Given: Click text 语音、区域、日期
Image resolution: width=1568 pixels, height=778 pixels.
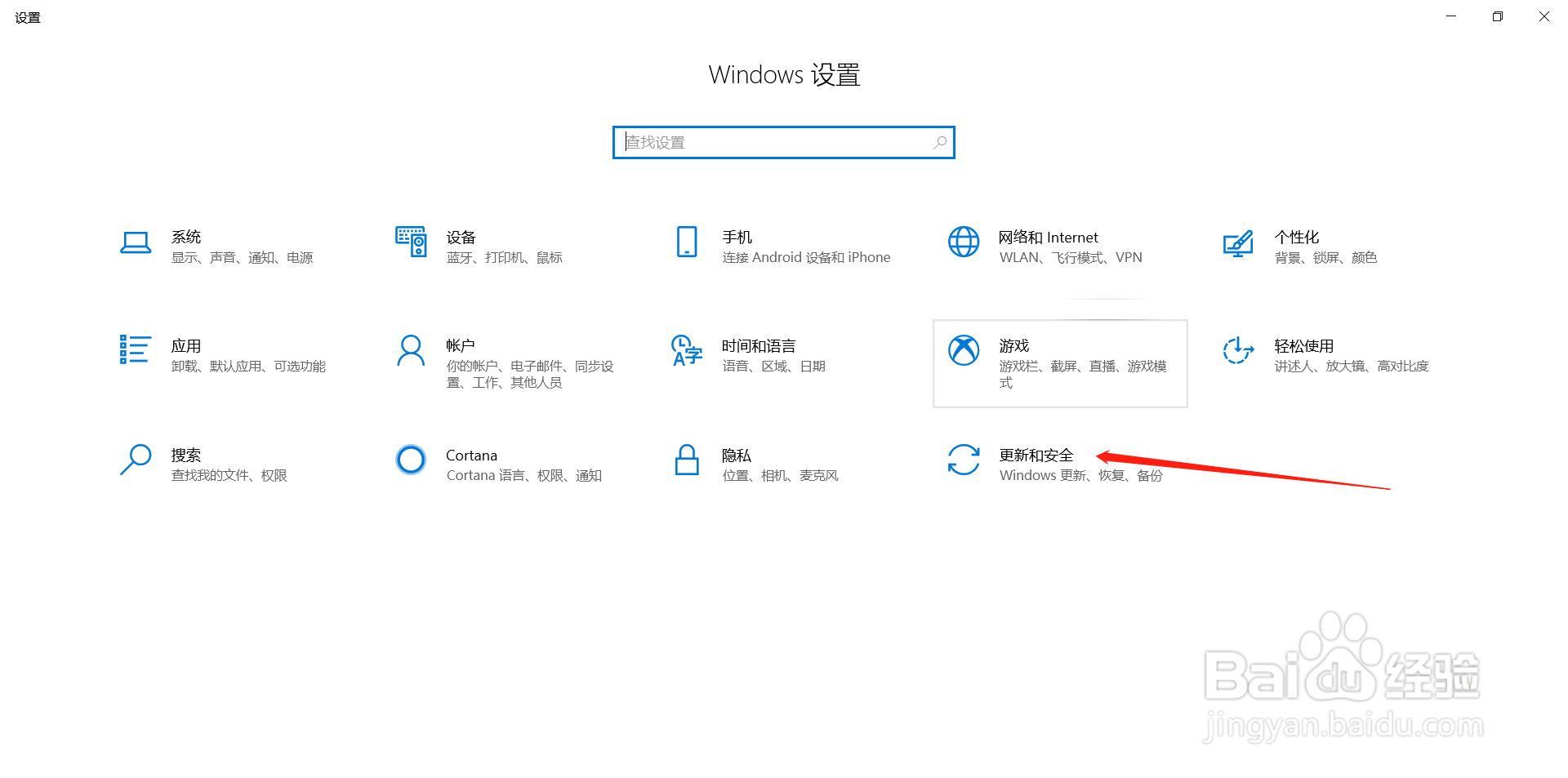Looking at the screenshot, I should coord(774,366).
